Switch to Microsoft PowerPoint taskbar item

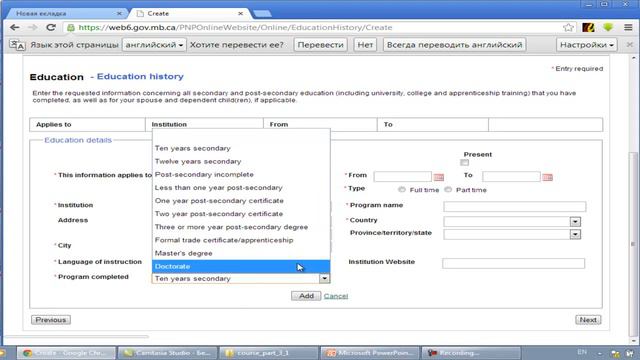pyautogui.click(x=370, y=353)
